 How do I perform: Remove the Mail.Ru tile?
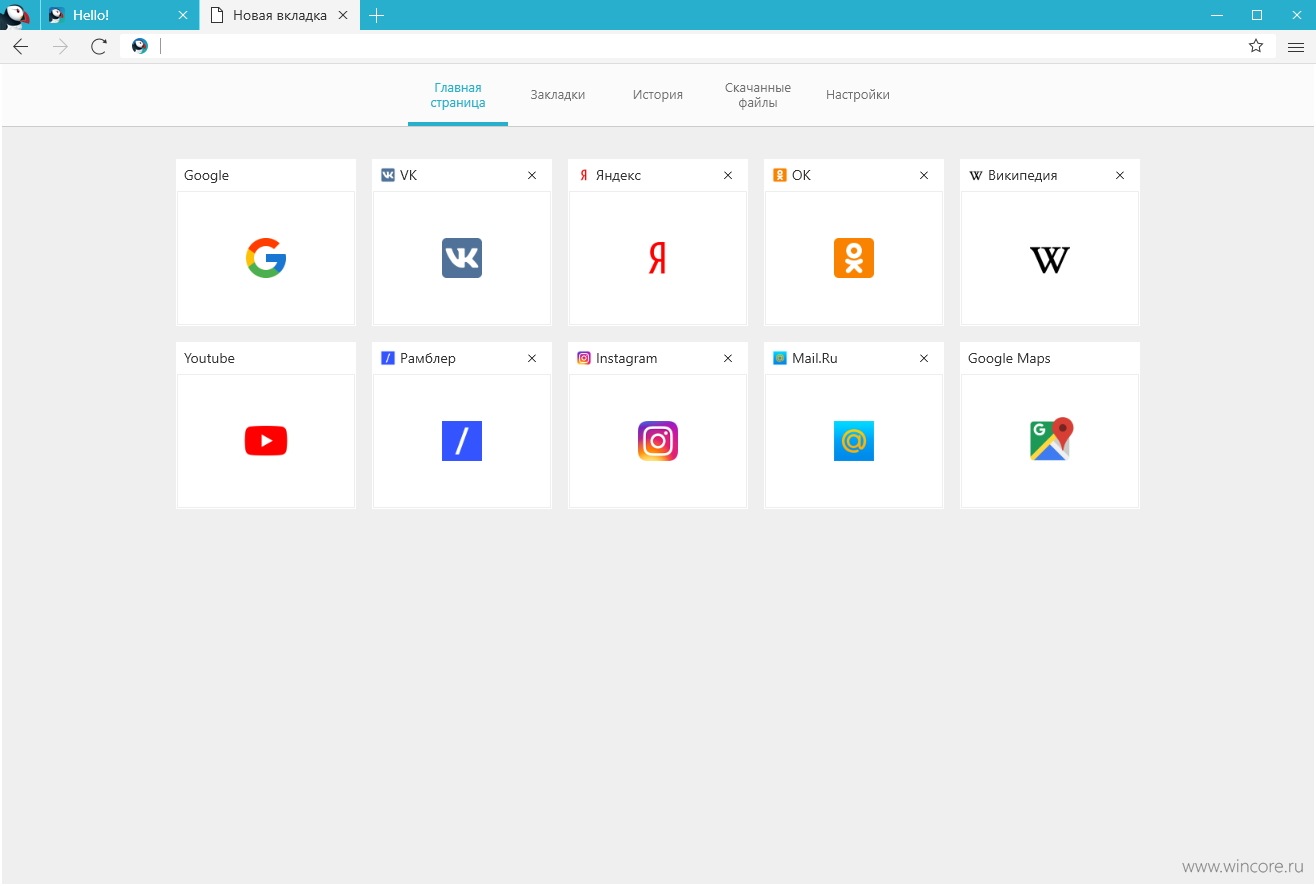[924, 358]
